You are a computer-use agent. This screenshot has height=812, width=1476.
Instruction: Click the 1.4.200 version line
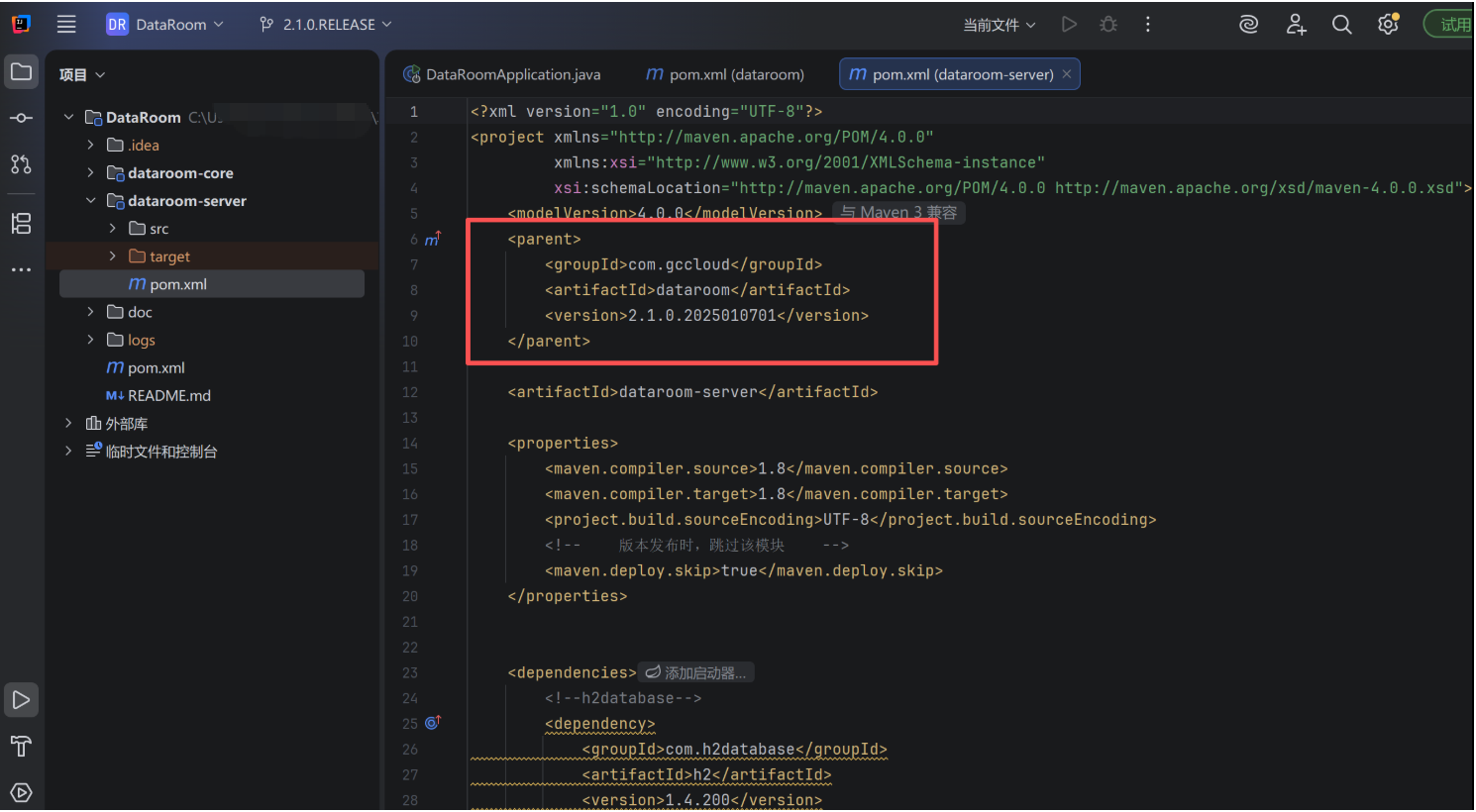pos(701,800)
